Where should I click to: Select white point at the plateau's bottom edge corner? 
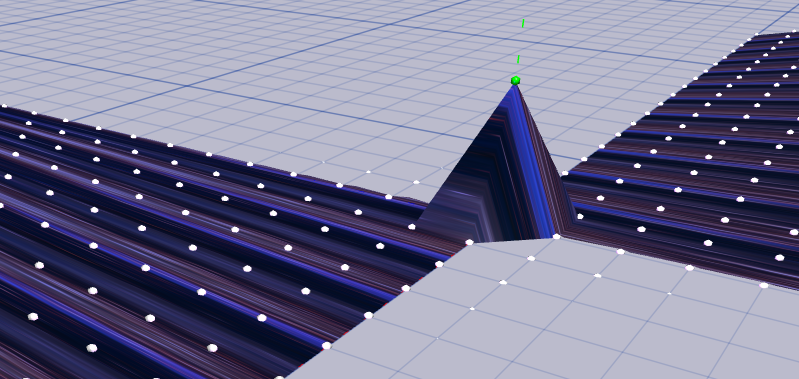pos(279,378)
